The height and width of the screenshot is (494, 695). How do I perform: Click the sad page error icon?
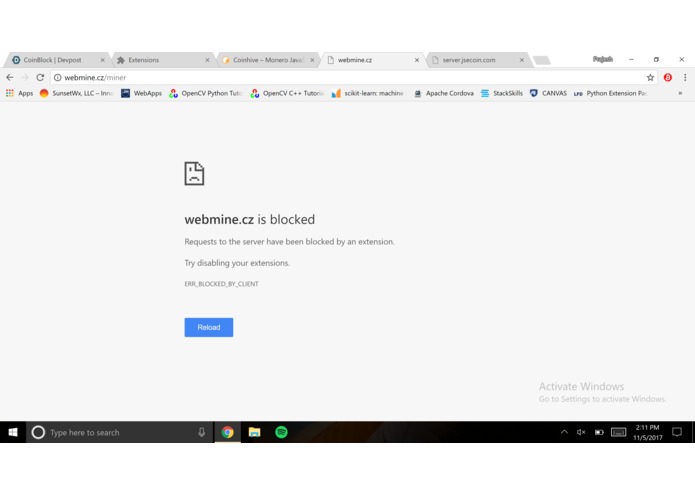point(194,173)
